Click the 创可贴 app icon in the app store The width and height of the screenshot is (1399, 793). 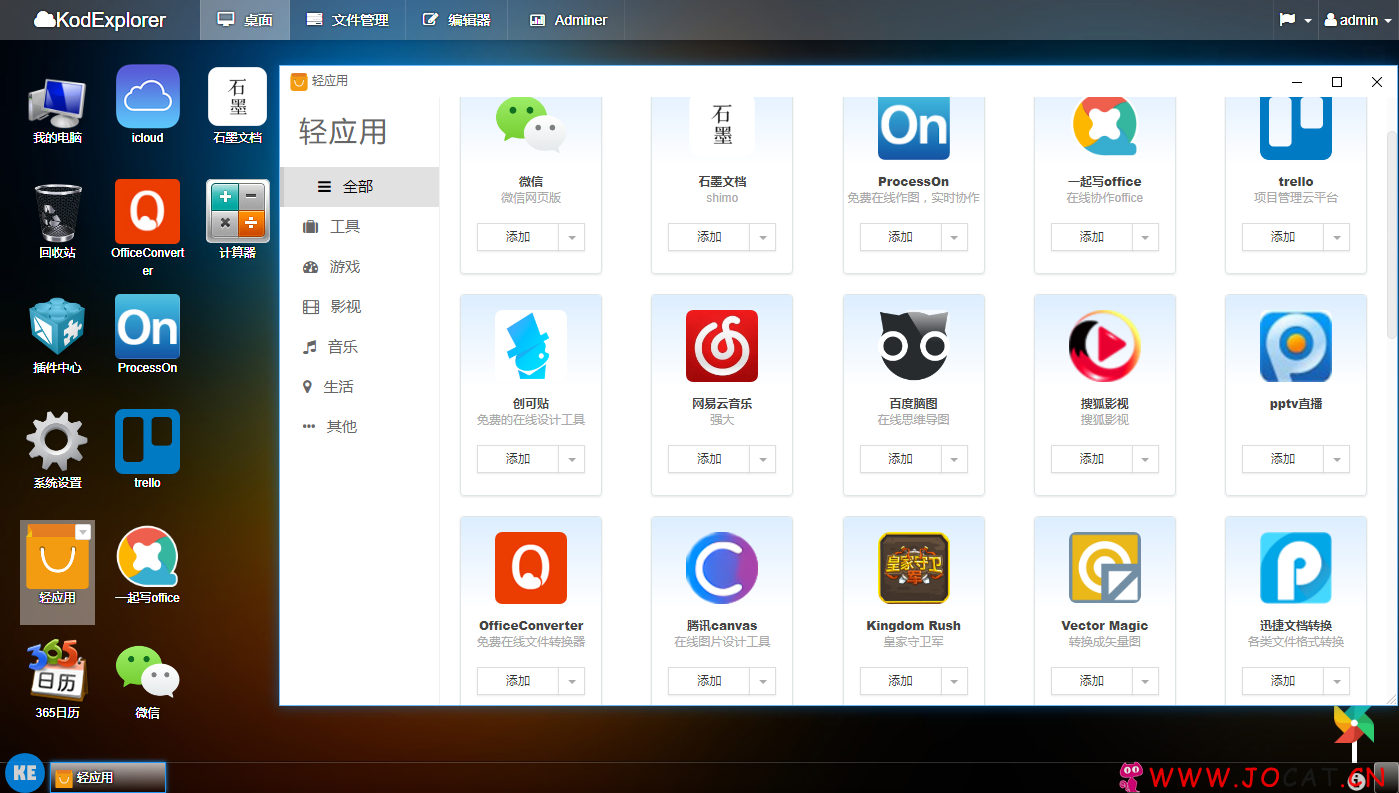point(531,346)
